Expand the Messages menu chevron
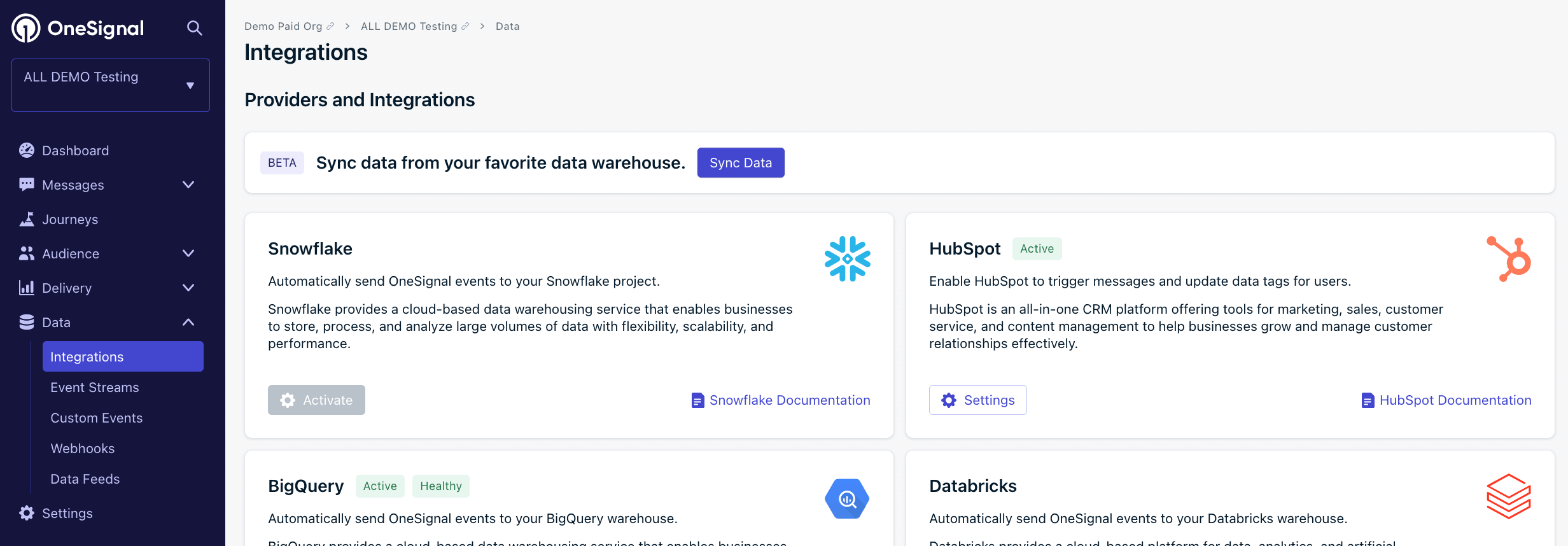The image size is (1568, 546). click(188, 185)
